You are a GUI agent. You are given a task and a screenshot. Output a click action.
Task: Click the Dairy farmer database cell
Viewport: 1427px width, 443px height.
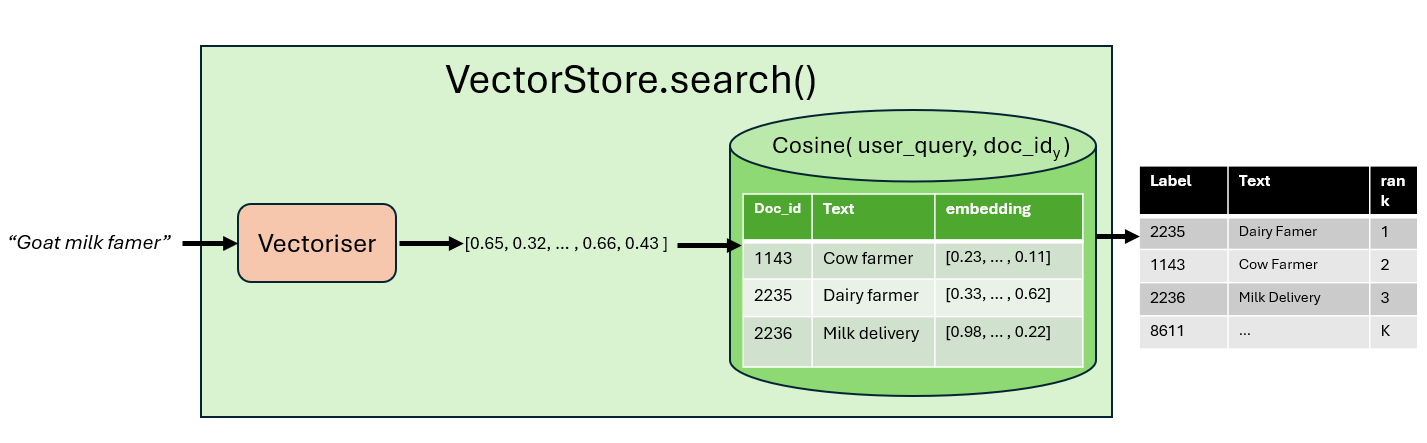(x=870, y=295)
